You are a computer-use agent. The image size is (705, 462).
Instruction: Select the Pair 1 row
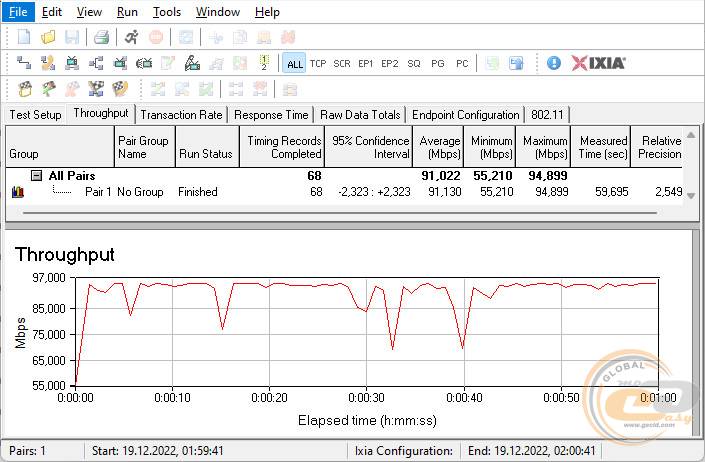point(344,192)
